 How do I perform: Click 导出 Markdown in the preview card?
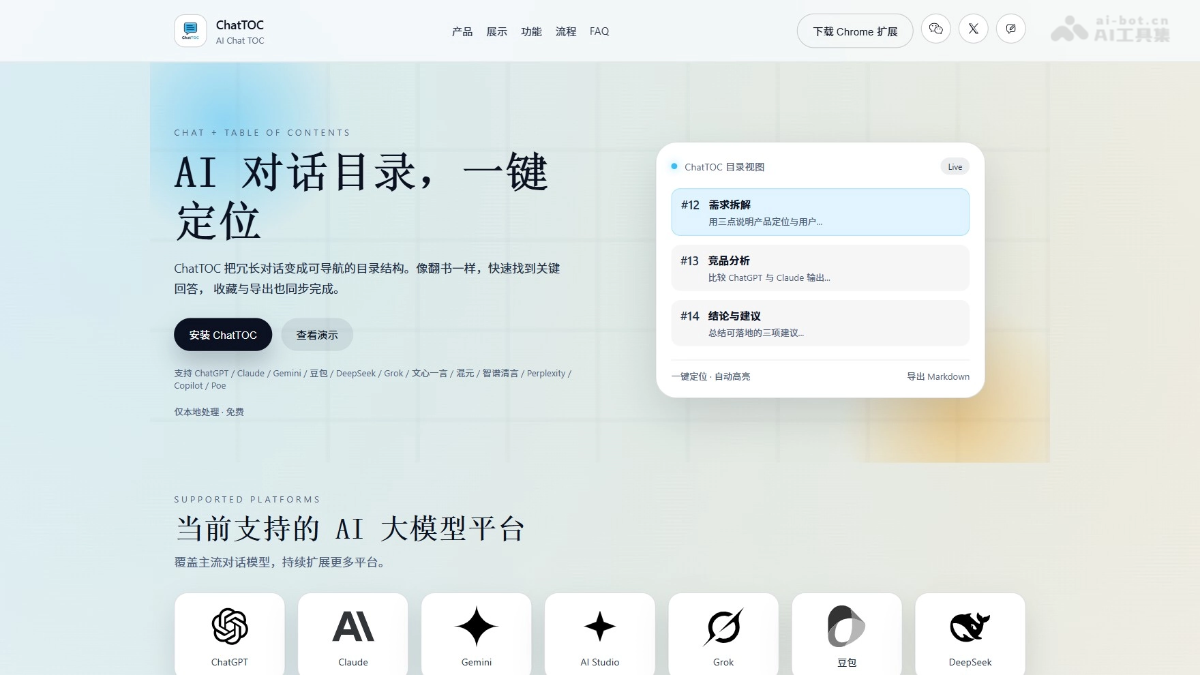[937, 377]
